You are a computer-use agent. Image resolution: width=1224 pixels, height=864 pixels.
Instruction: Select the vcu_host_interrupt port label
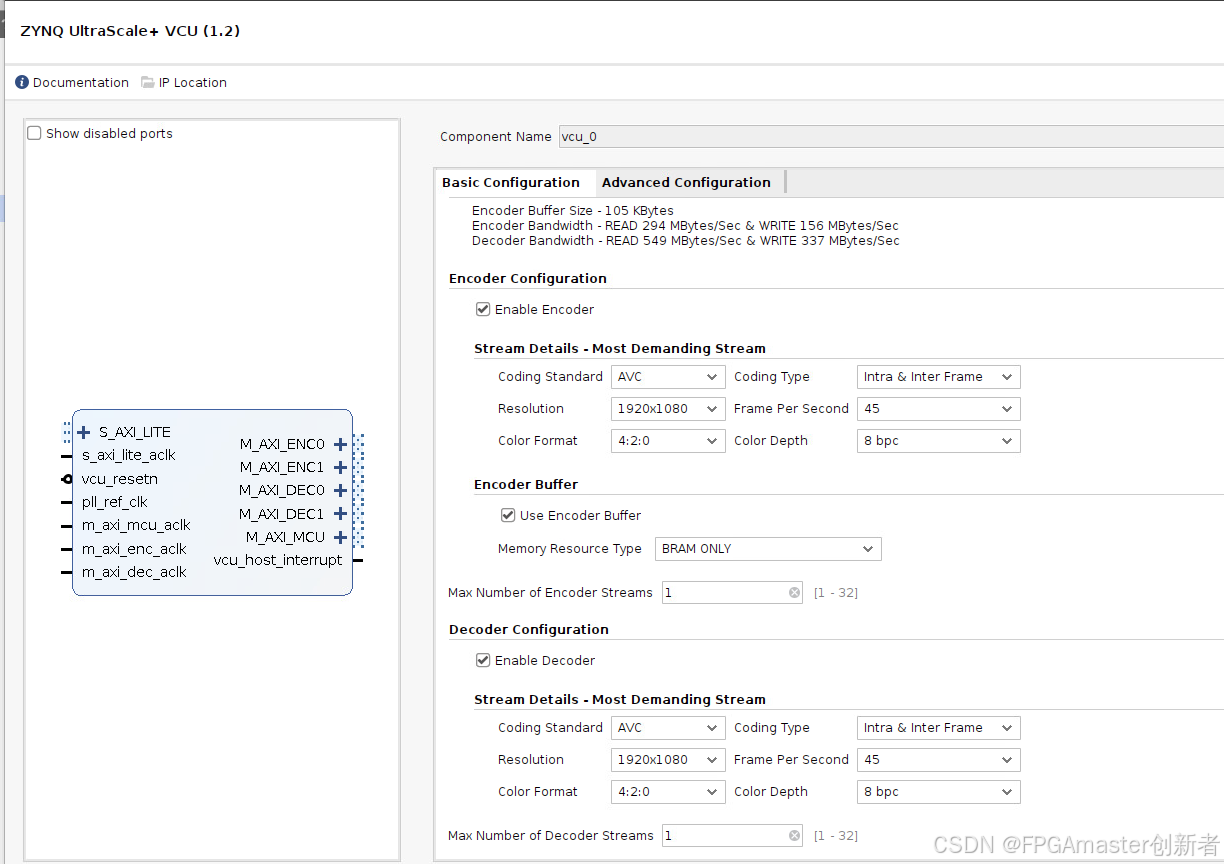[278, 560]
